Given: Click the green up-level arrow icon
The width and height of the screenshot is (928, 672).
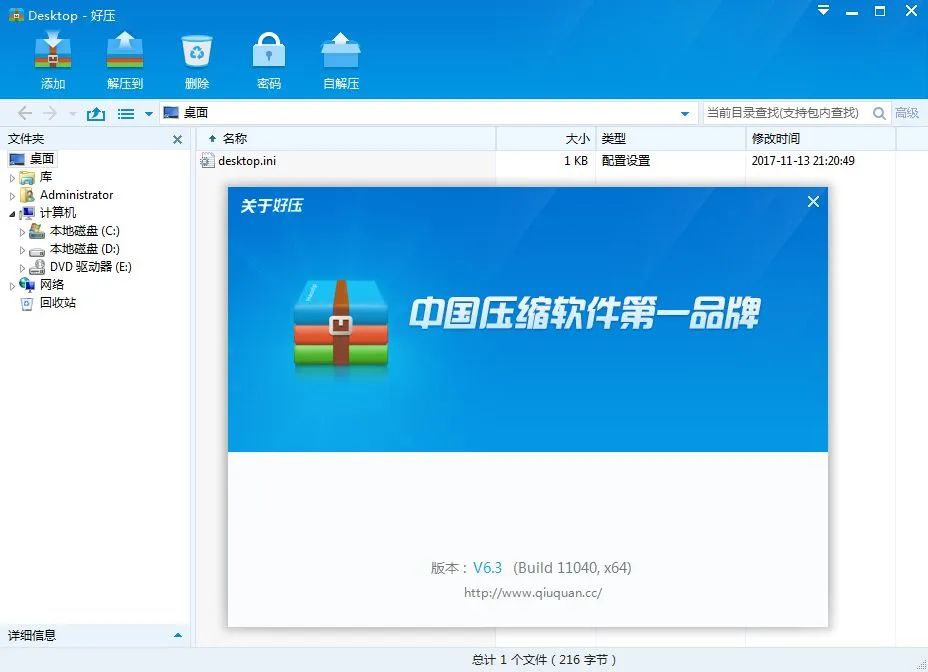Looking at the screenshot, I should pyautogui.click(x=95, y=113).
